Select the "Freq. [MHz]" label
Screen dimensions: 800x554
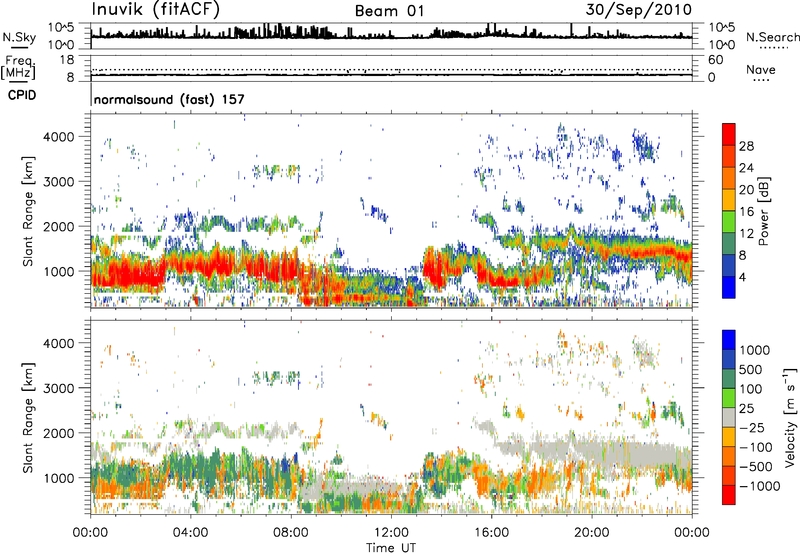tap(18, 67)
